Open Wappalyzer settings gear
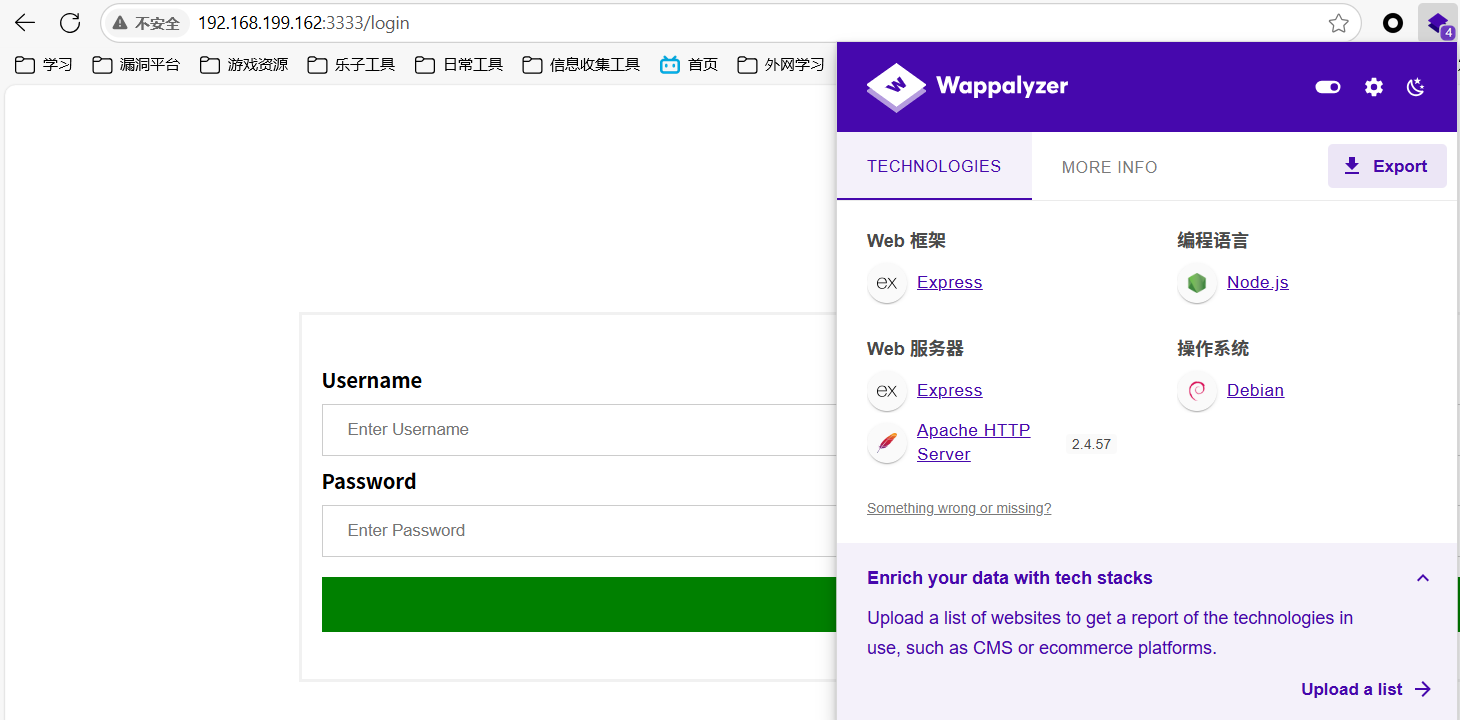 click(x=1374, y=87)
